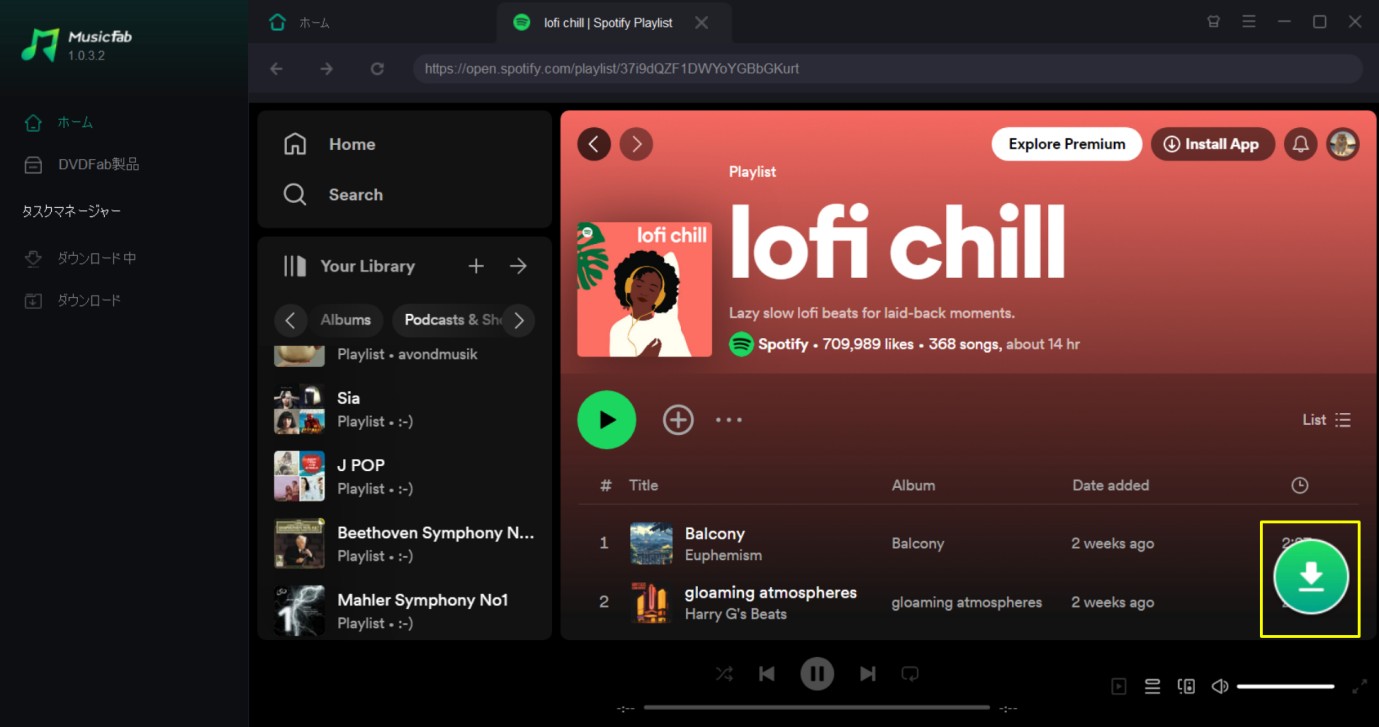Click the open.spotify.com URL address field
This screenshot has height=727, width=1379.
point(887,68)
